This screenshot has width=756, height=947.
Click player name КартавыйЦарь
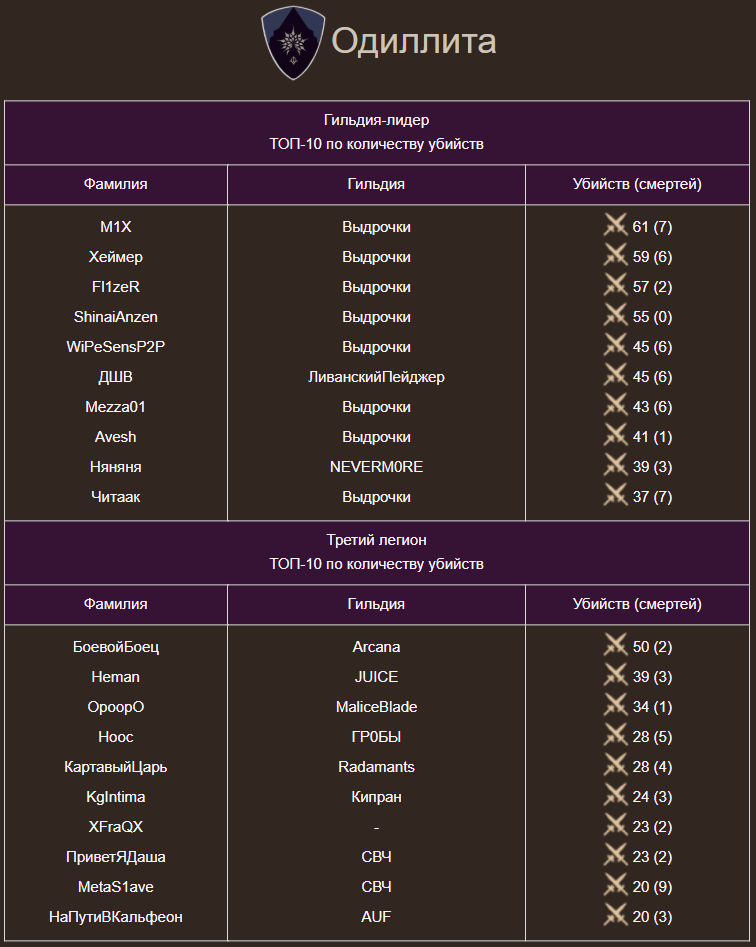coord(115,767)
